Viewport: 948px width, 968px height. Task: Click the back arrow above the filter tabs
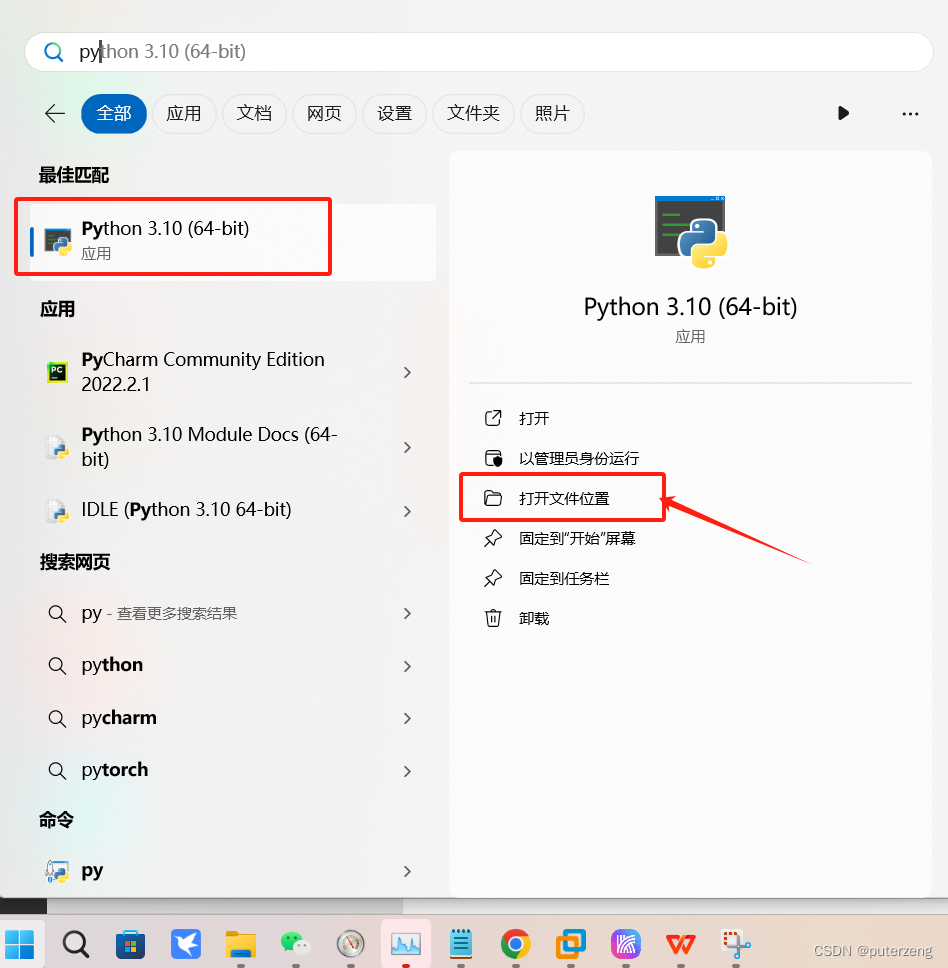[54, 114]
